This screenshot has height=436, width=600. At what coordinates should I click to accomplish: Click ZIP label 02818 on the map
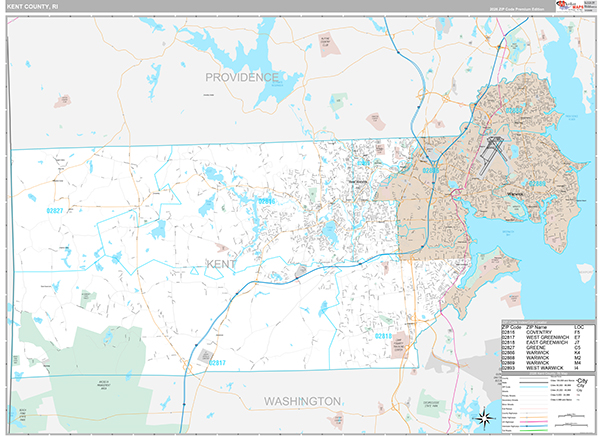click(x=383, y=336)
